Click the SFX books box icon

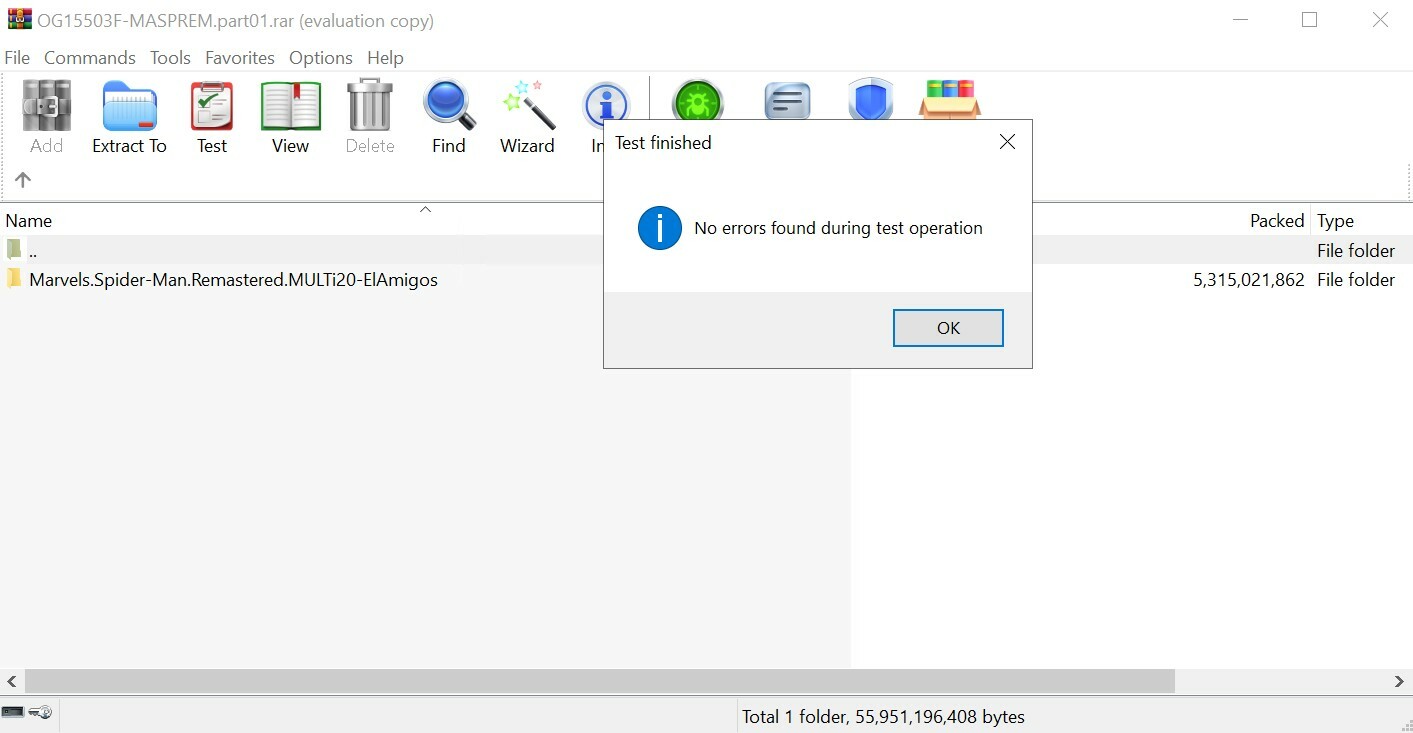point(949,99)
